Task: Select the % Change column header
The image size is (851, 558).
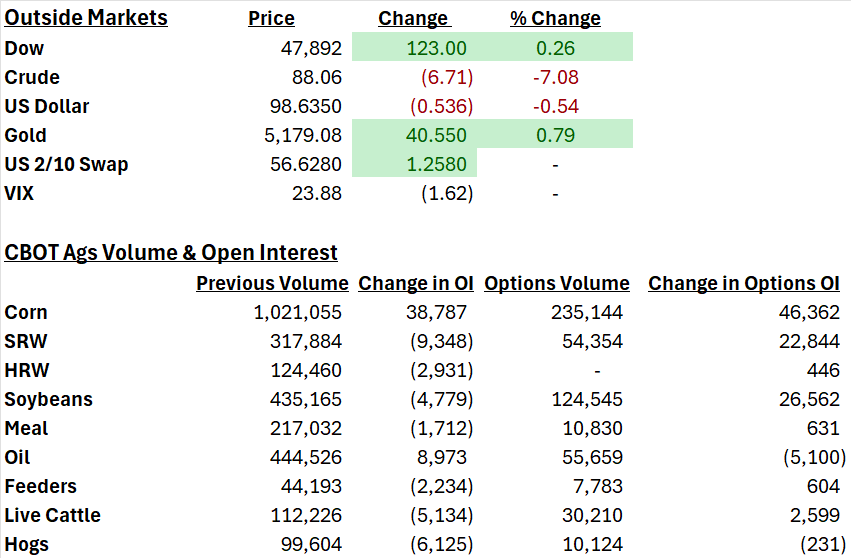Action: pyautogui.click(x=555, y=18)
